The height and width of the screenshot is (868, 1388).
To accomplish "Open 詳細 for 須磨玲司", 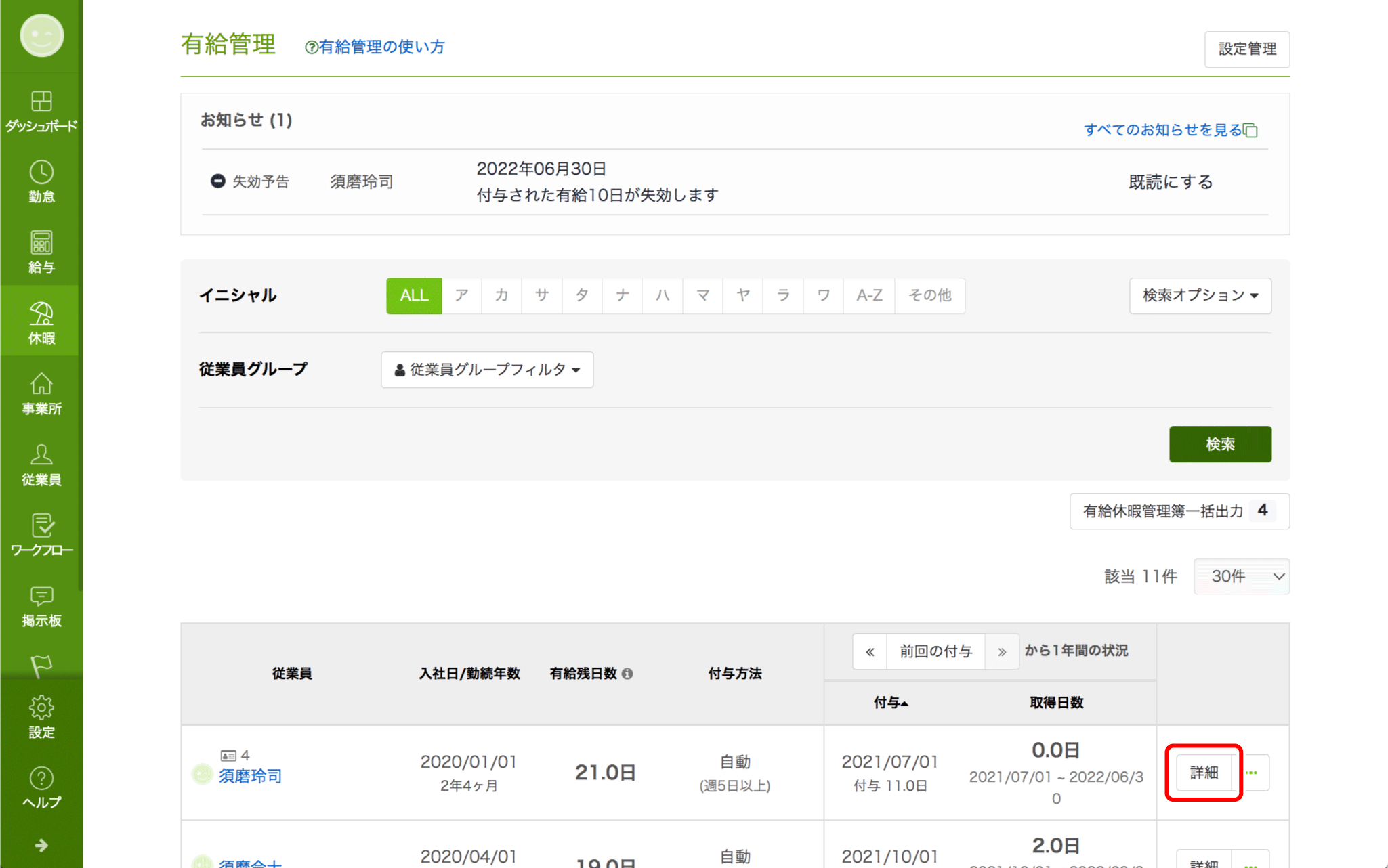I will (1204, 773).
